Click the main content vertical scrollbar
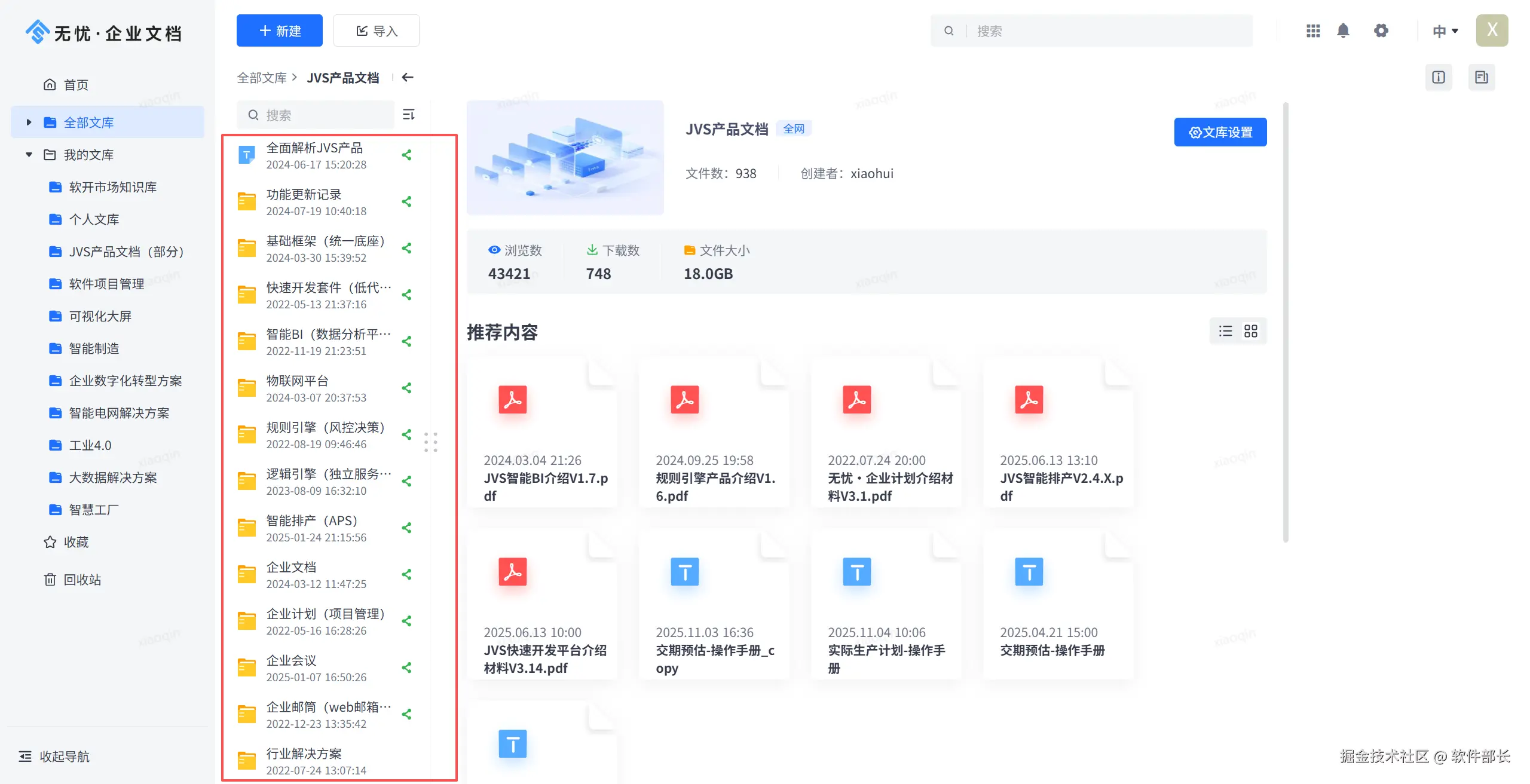Image resolution: width=1530 pixels, height=784 pixels. tap(1286, 323)
